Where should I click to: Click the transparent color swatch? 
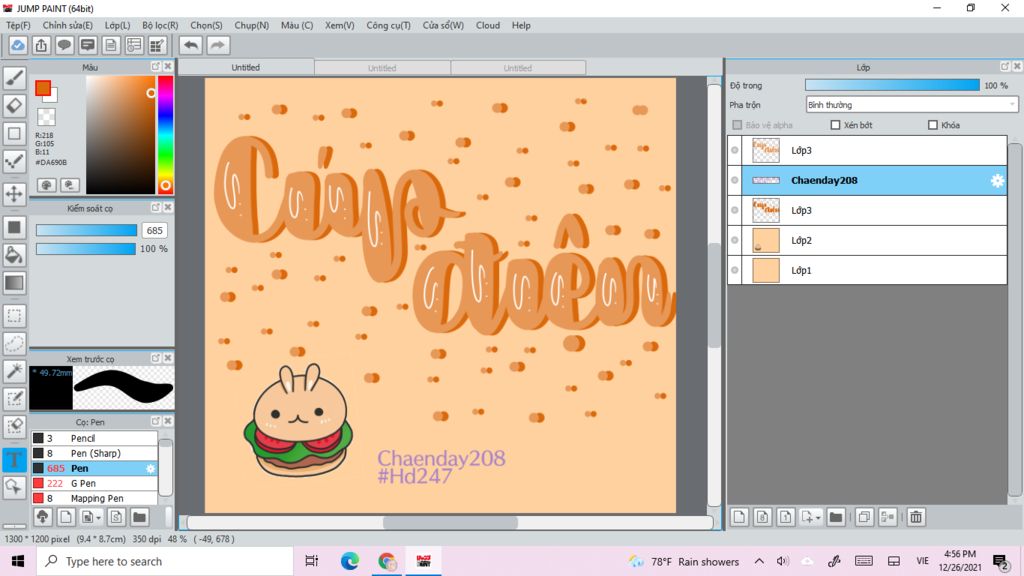pos(46,117)
